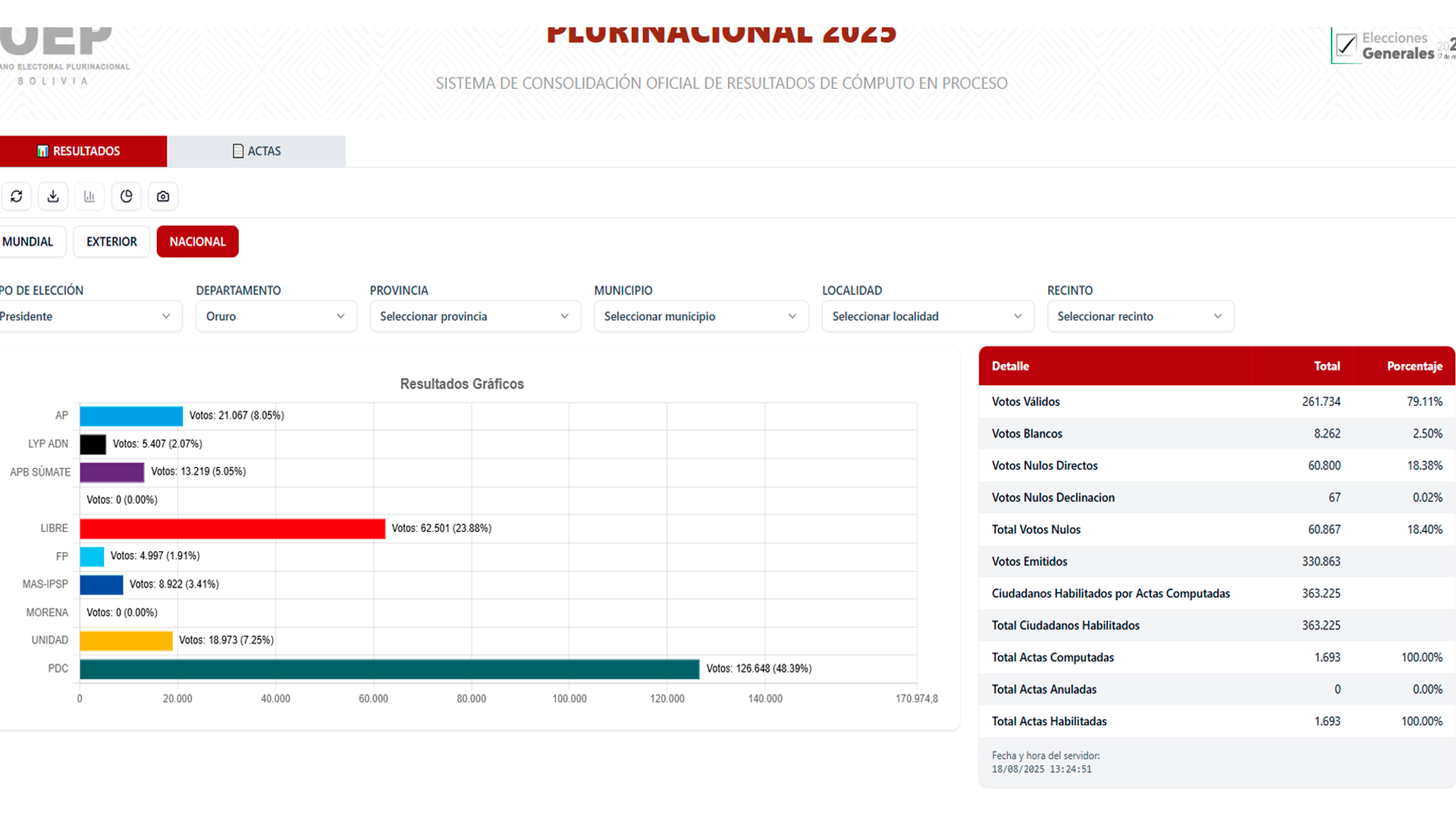Click the LYP ADN black bar
This screenshot has width=1456, height=819.
point(93,444)
